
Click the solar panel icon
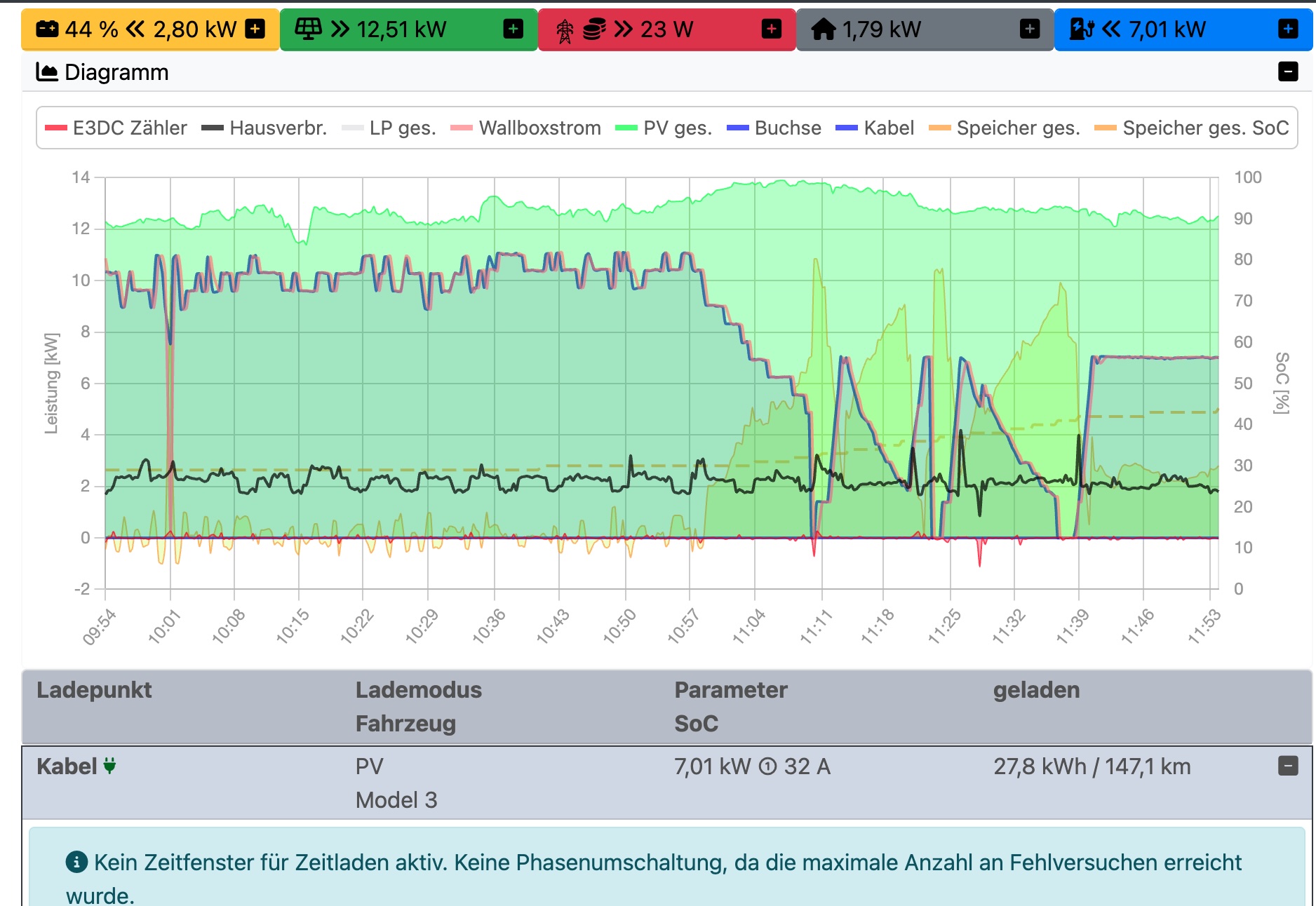tap(308, 29)
